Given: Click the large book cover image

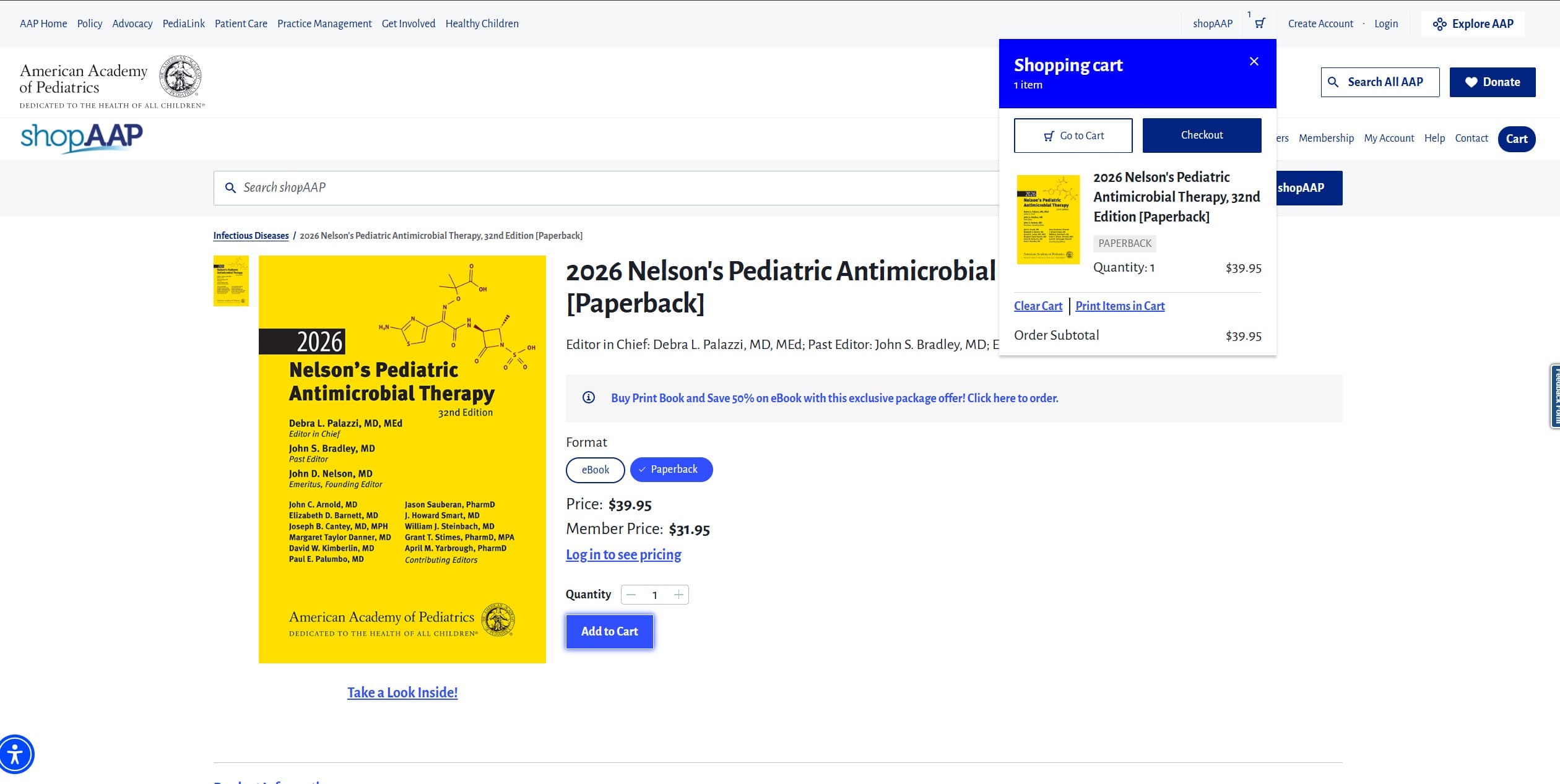Looking at the screenshot, I should pos(402,459).
